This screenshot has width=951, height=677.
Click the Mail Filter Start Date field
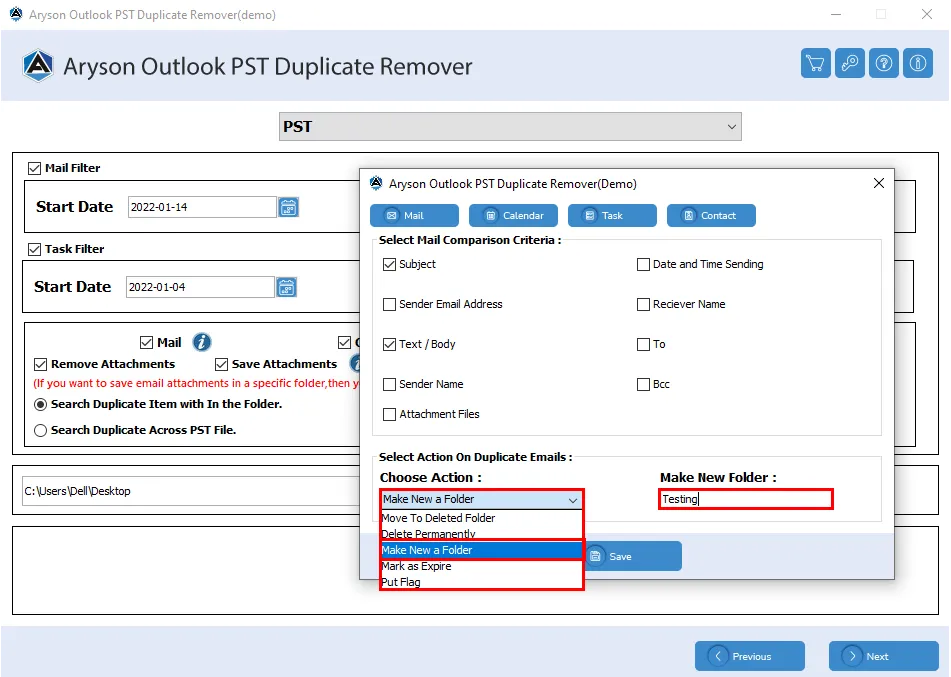[203, 207]
